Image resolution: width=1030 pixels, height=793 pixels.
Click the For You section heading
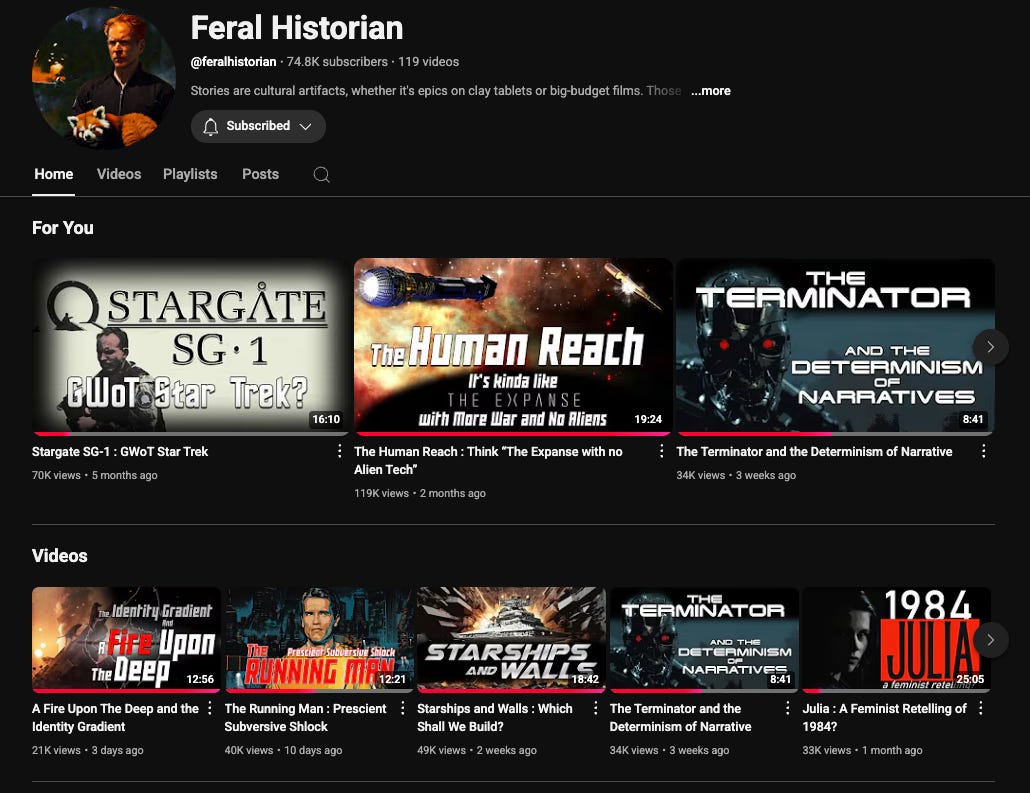coord(63,228)
